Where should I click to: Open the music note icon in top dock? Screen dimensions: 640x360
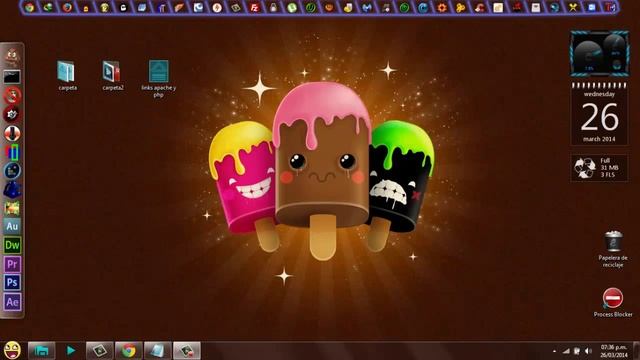pos(386,7)
